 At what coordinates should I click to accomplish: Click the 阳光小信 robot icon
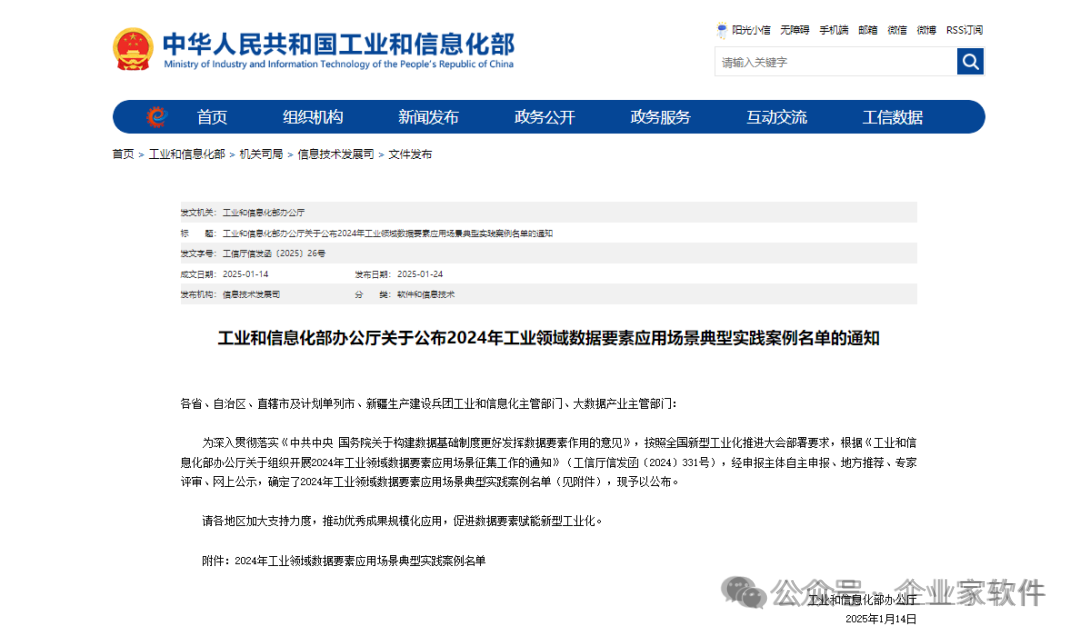[x=722, y=30]
